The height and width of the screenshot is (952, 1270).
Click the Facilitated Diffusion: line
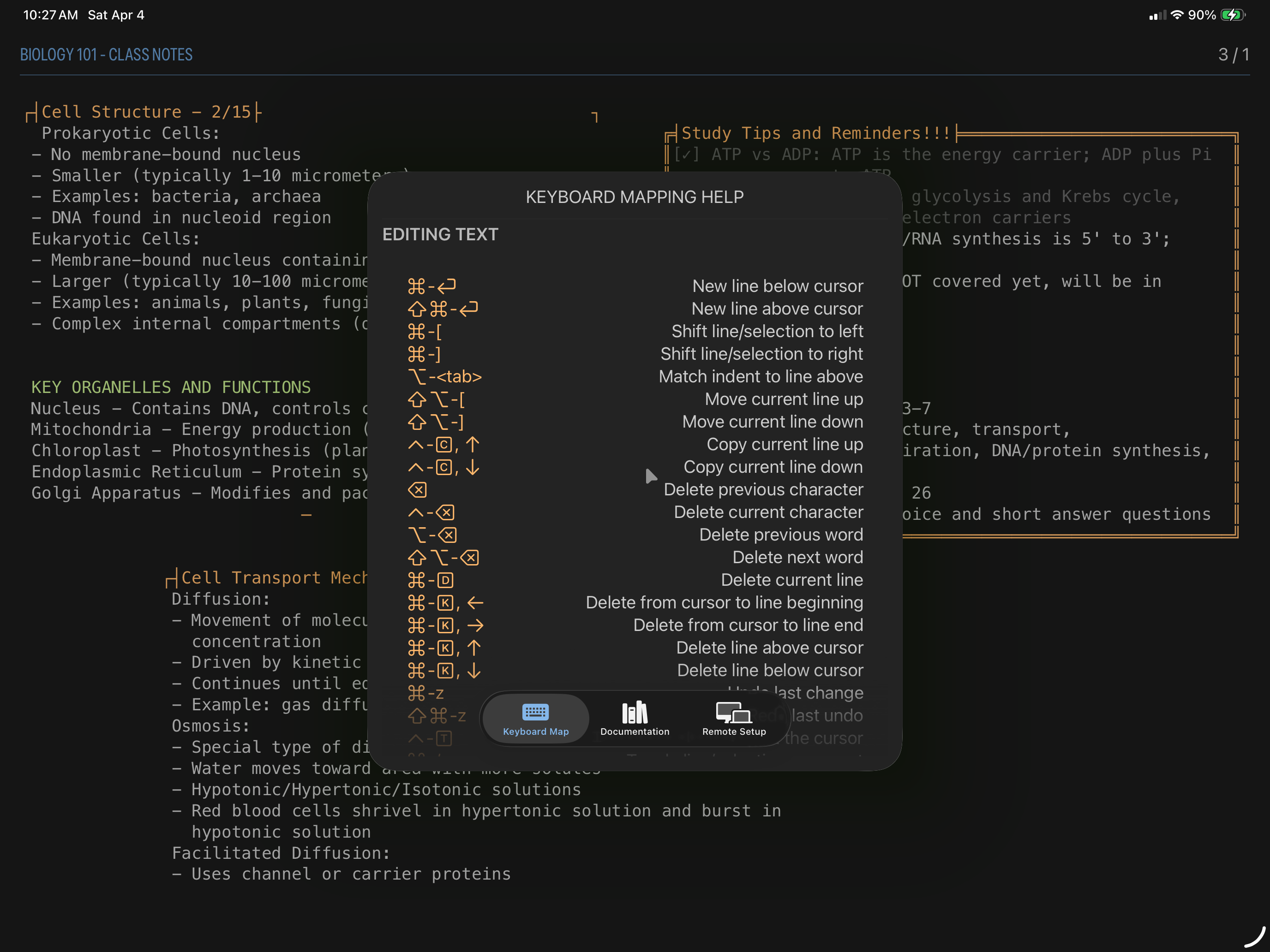282,853
